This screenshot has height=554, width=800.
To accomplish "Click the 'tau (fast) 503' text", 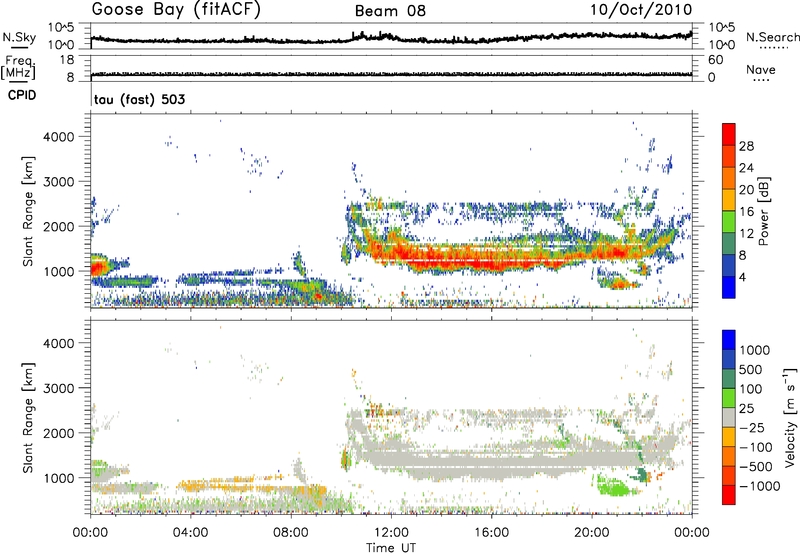I will pyautogui.click(x=139, y=99).
